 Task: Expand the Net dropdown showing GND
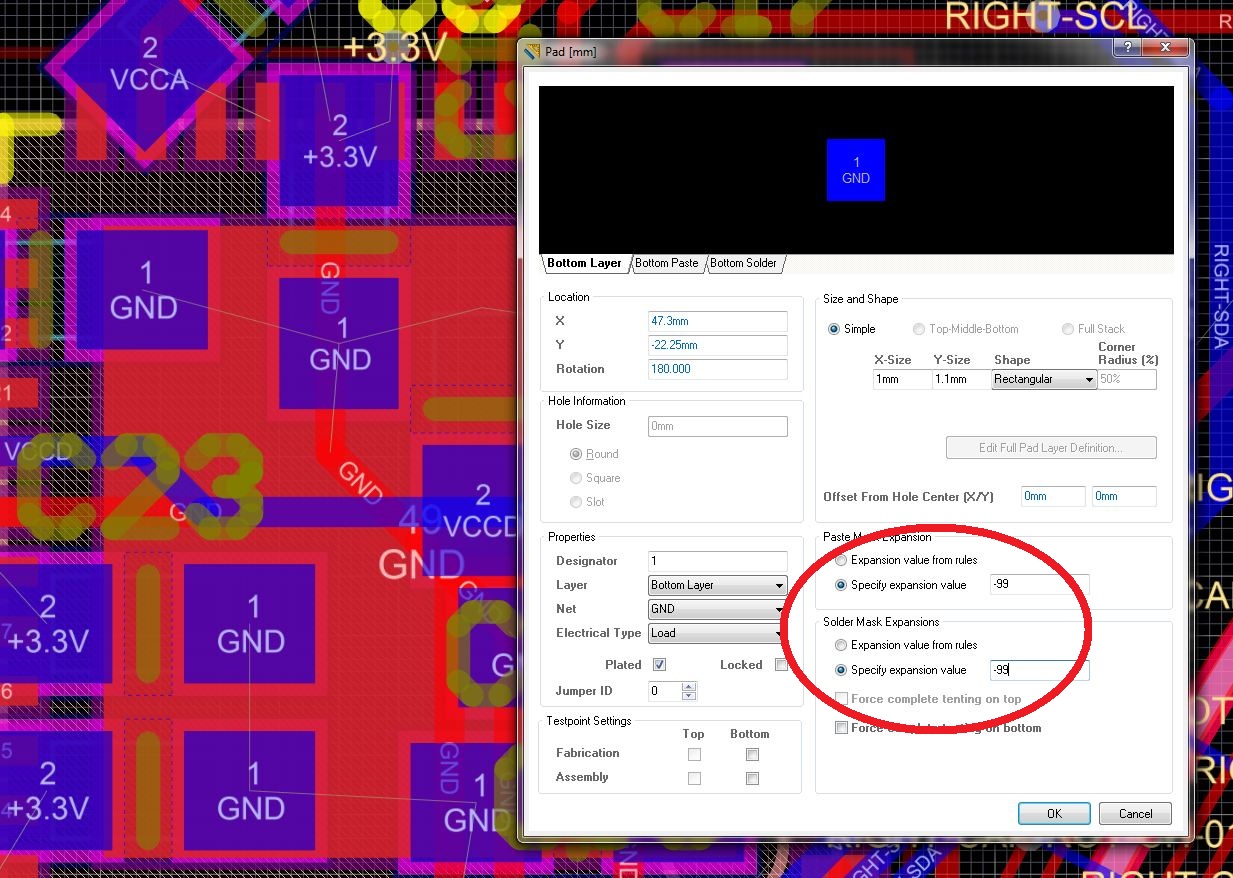[778, 610]
